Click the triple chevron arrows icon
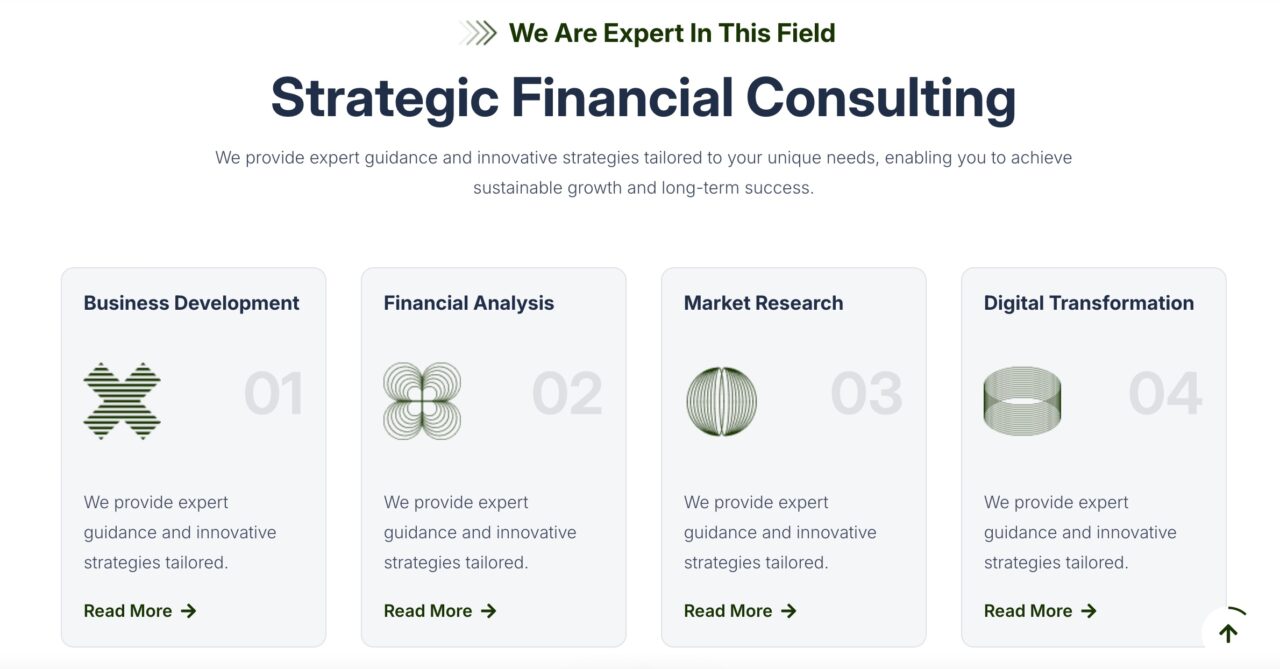1280x669 pixels. 478,33
